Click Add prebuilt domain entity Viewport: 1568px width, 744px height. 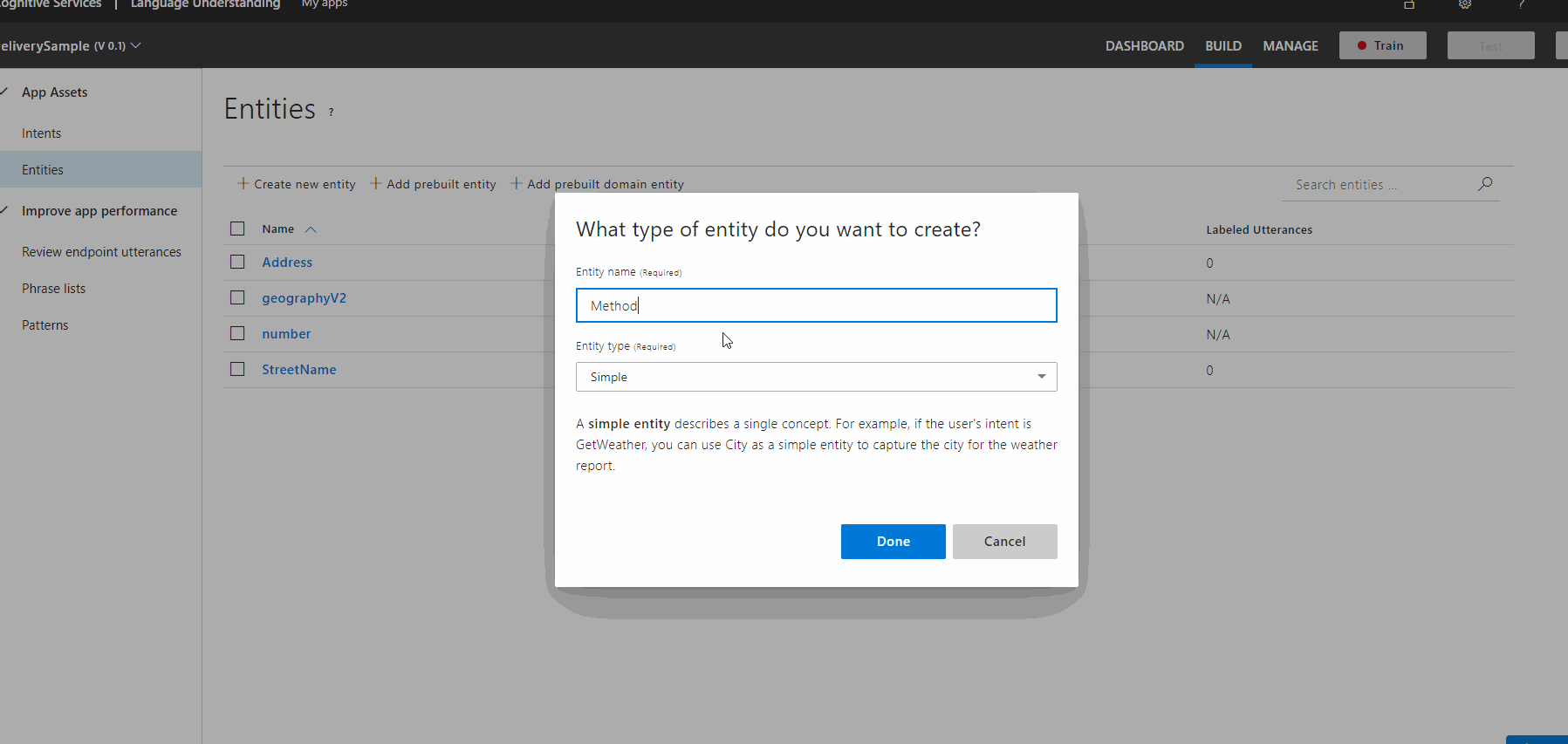[598, 184]
